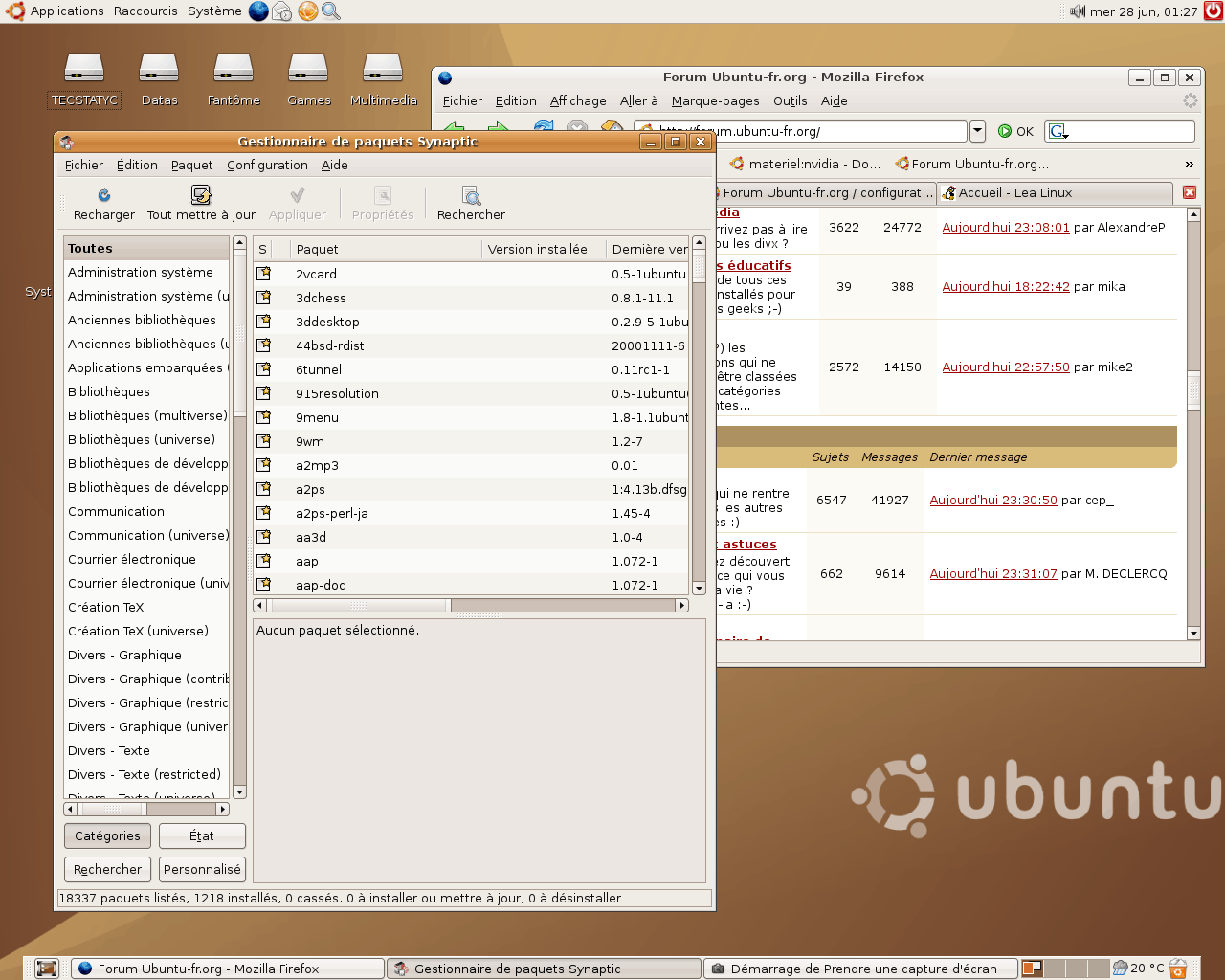This screenshot has width=1225, height=980.
Task: Click the Catégories button
Action: (107, 835)
